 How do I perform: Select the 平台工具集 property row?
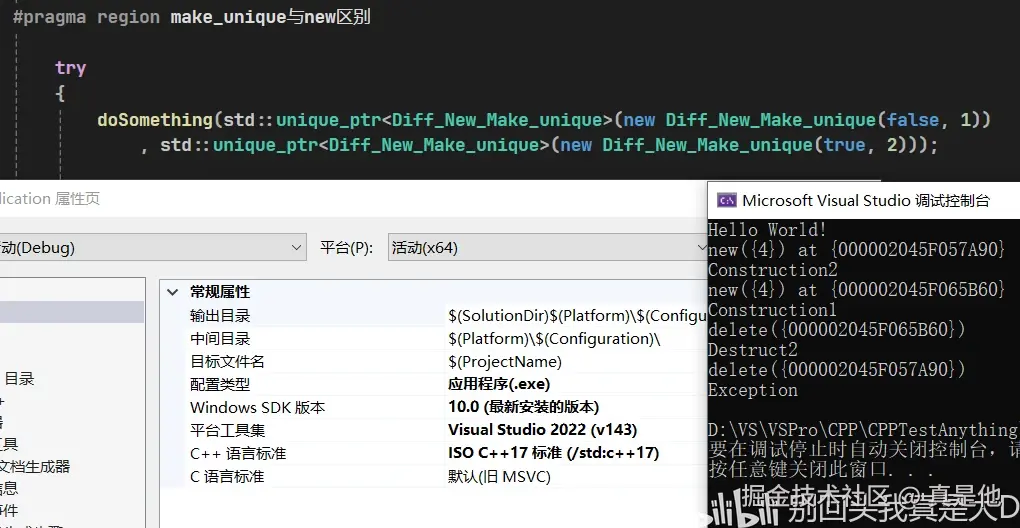[434, 430]
